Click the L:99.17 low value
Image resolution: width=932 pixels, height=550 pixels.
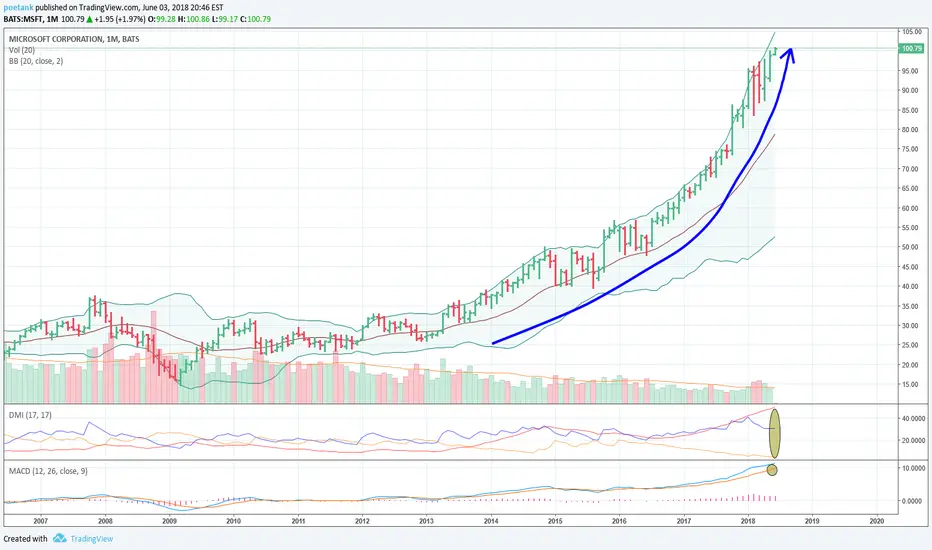click(x=225, y=19)
